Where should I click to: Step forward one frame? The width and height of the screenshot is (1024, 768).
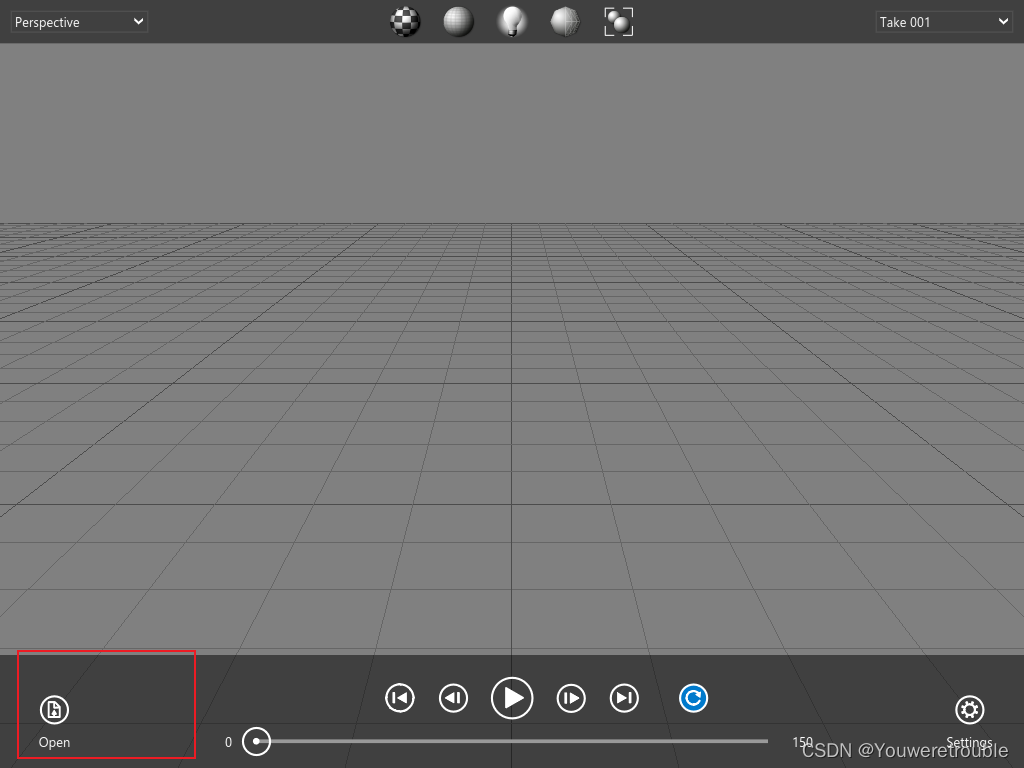point(571,698)
